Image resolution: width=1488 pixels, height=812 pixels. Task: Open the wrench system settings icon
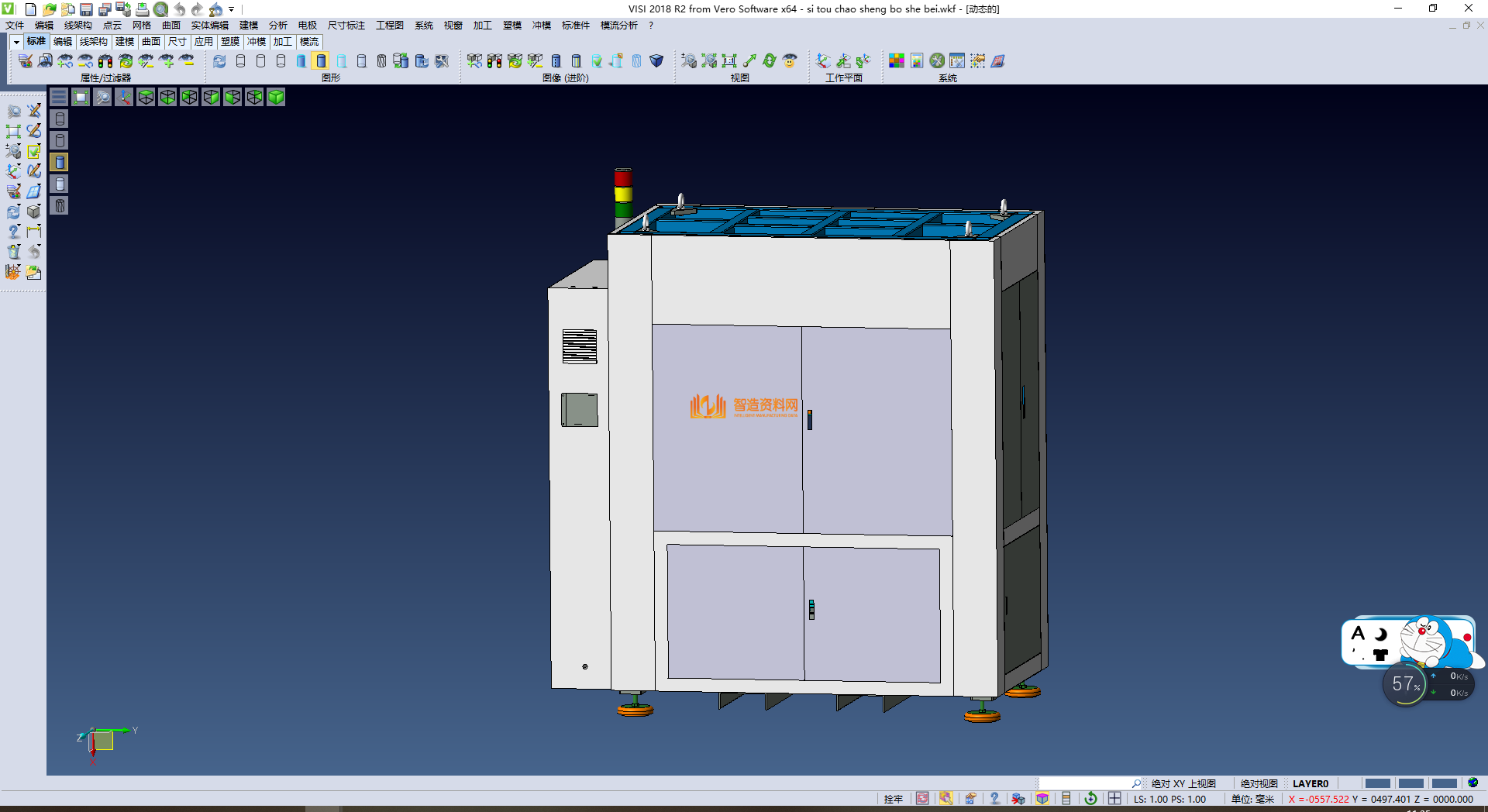click(x=937, y=61)
